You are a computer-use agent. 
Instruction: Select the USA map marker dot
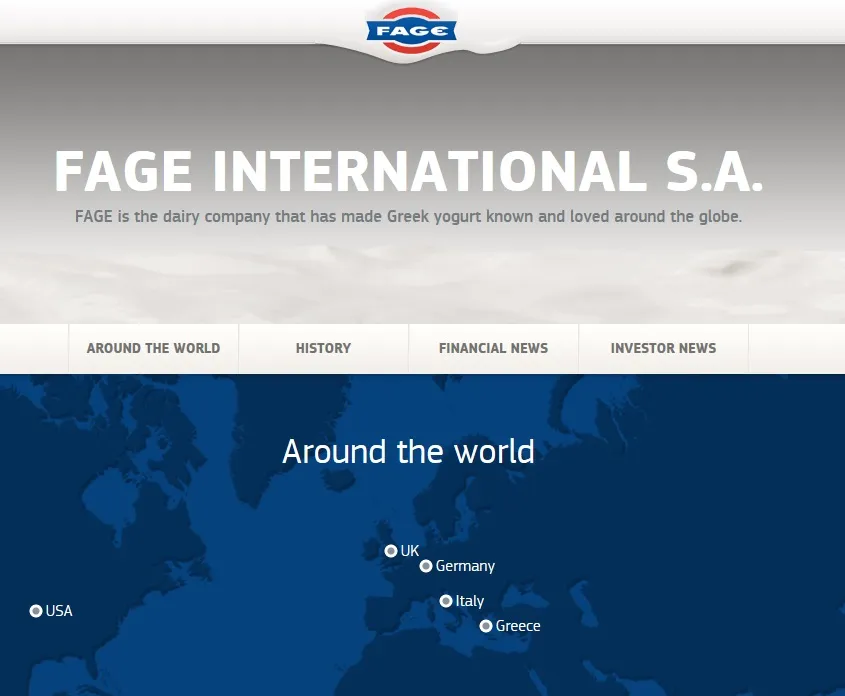click(36, 611)
